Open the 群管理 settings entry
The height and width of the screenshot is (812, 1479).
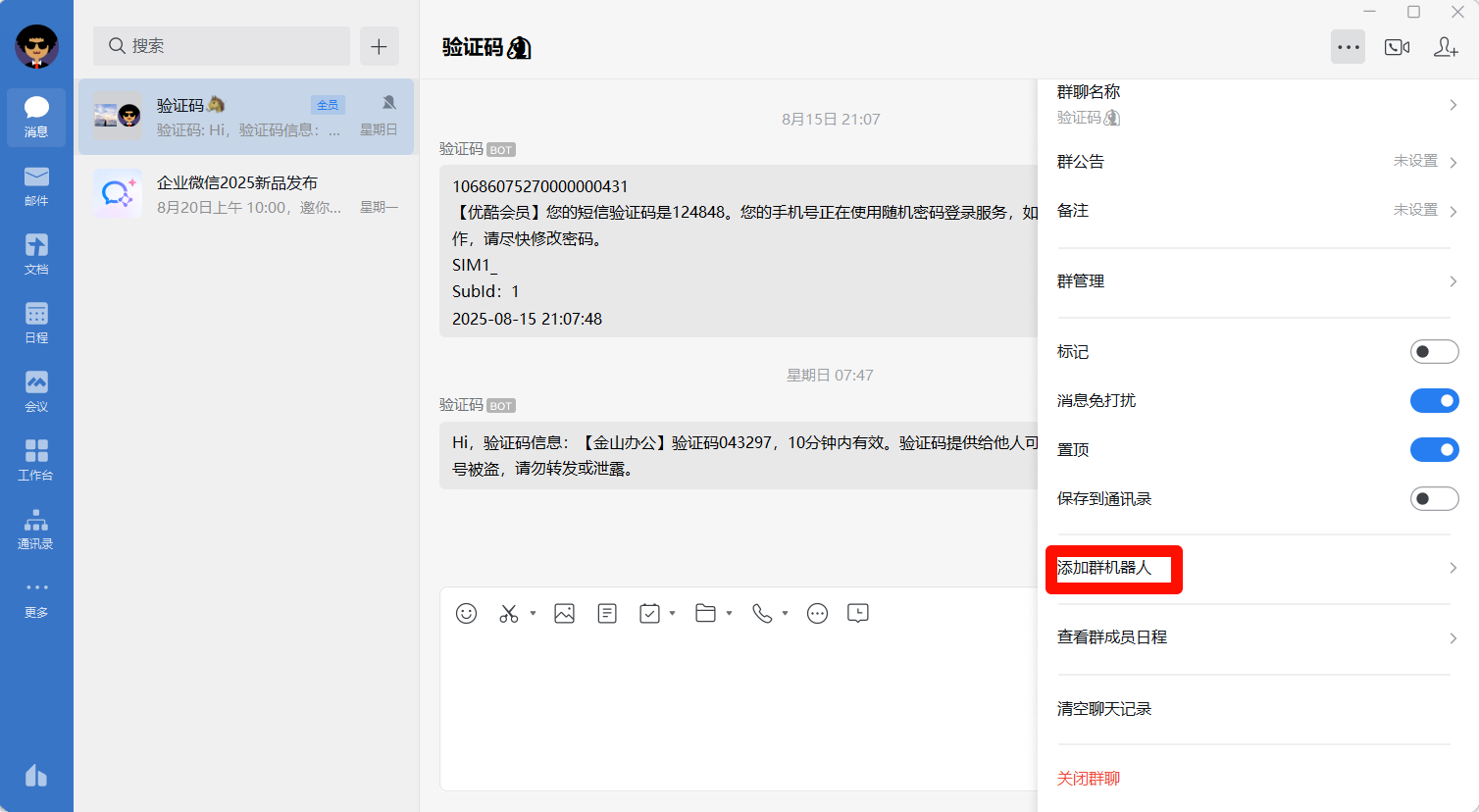1255,281
